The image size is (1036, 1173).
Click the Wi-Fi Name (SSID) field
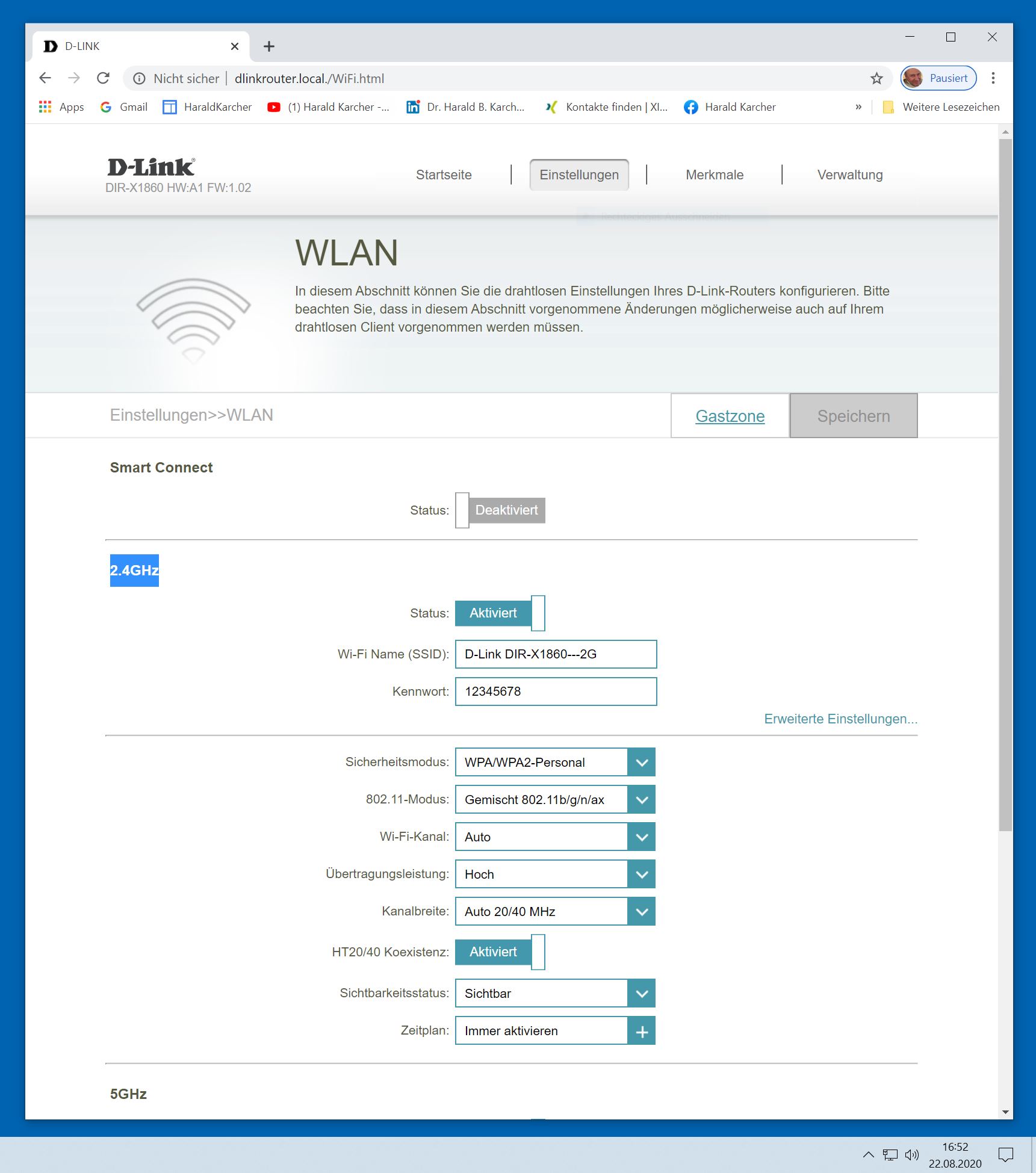(556, 654)
